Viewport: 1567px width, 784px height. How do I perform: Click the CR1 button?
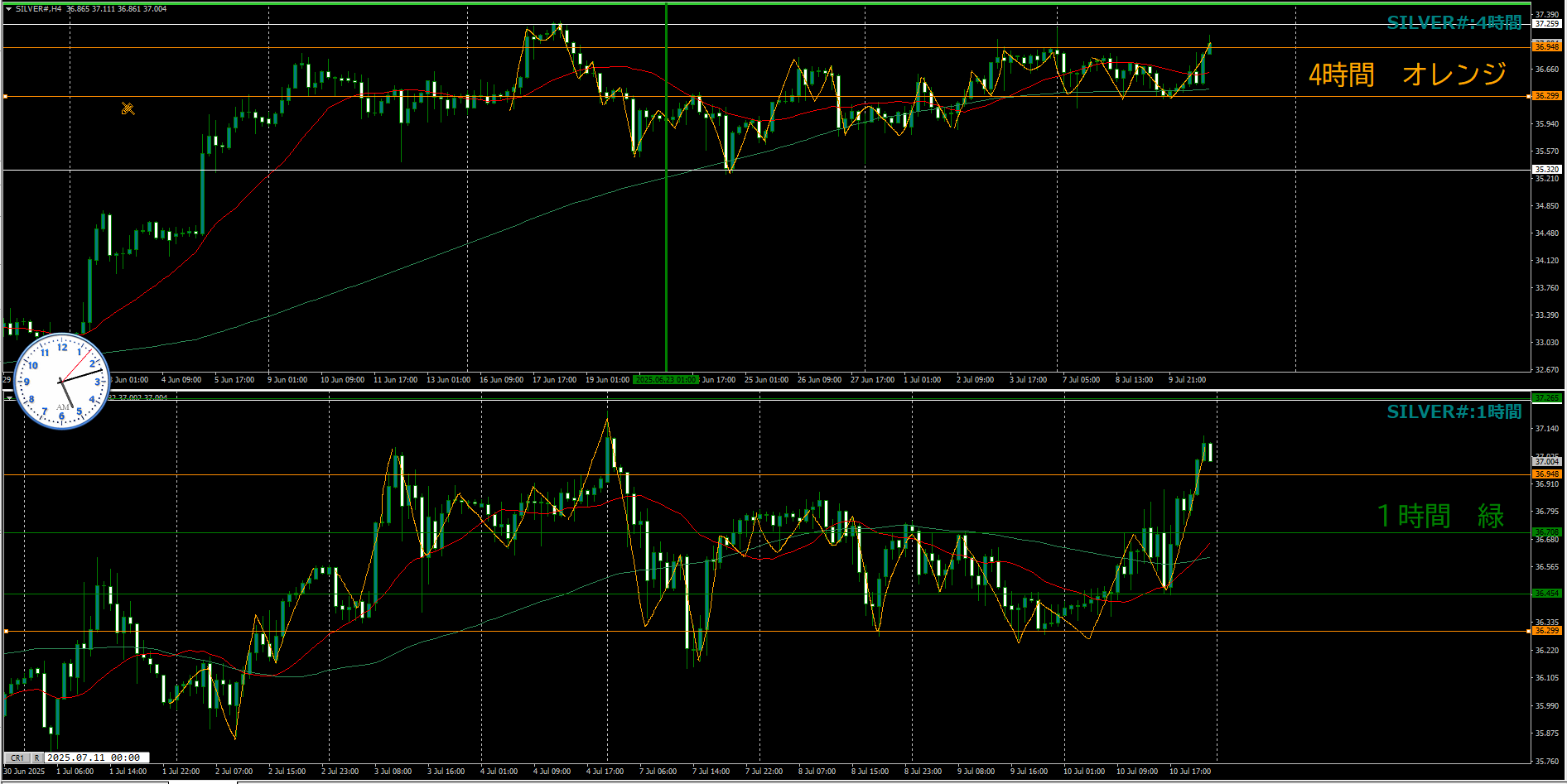tap(17, 758)
